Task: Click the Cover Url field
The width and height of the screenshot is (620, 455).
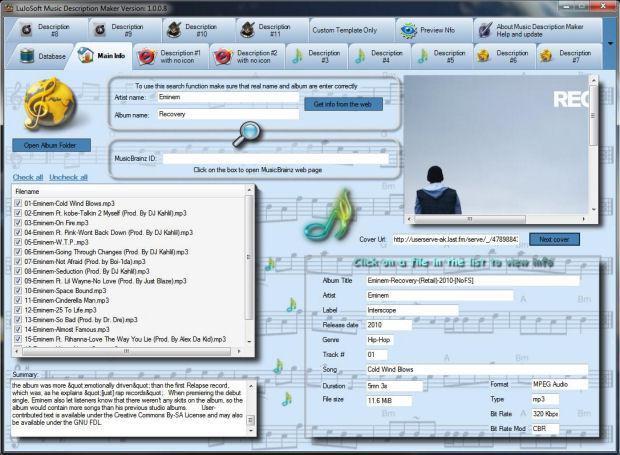Action: (455, 239)
